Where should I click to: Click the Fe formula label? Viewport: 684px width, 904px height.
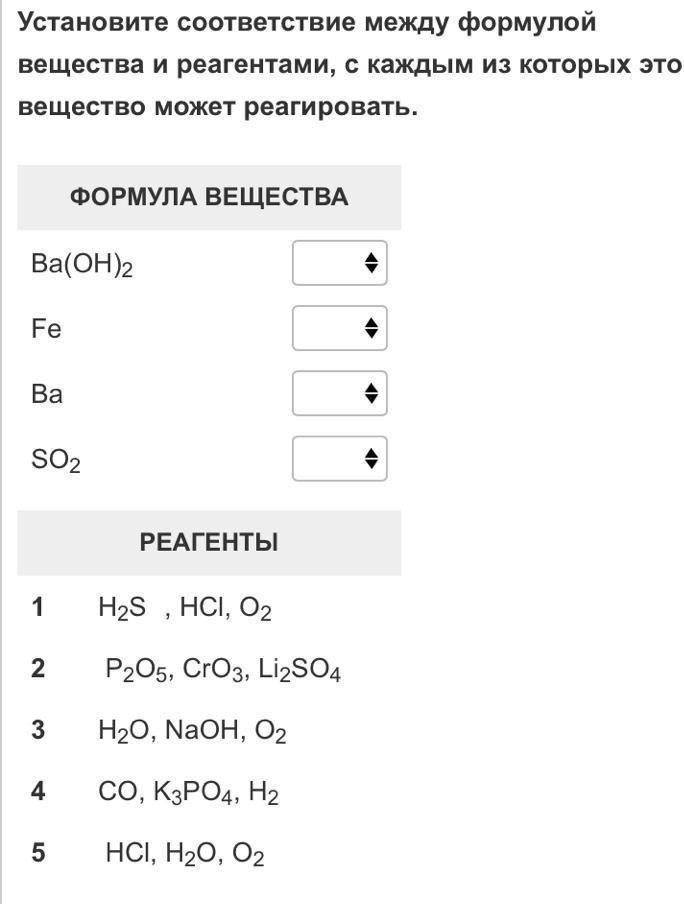(x=46, y=329)
